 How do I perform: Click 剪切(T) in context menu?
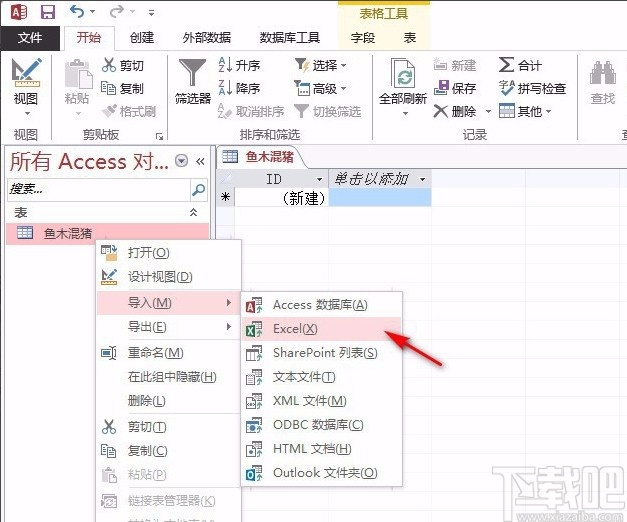pos(169,427)
